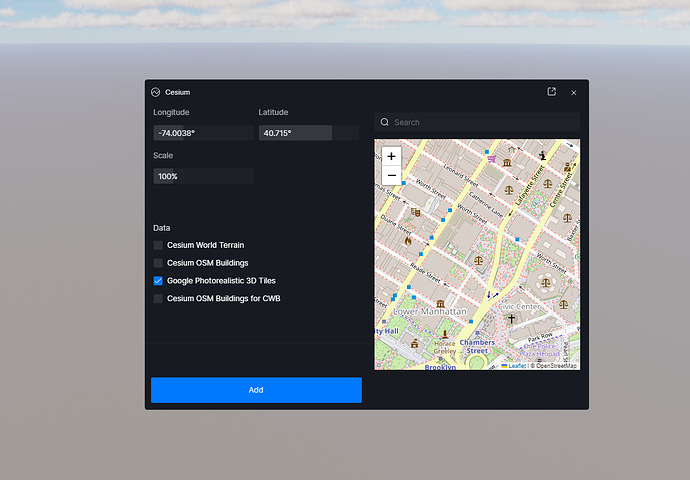This screenshot has height=480, width=690.
Task: Click the 'Lafayette Street' label
Action: pyautogui.click(x=530, y=185)
